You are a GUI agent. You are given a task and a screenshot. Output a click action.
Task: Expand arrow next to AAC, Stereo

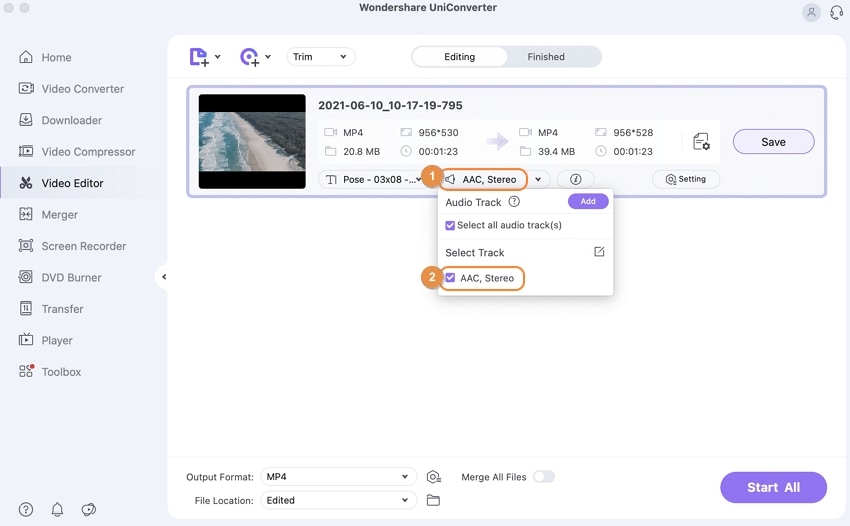pos(538,179)
